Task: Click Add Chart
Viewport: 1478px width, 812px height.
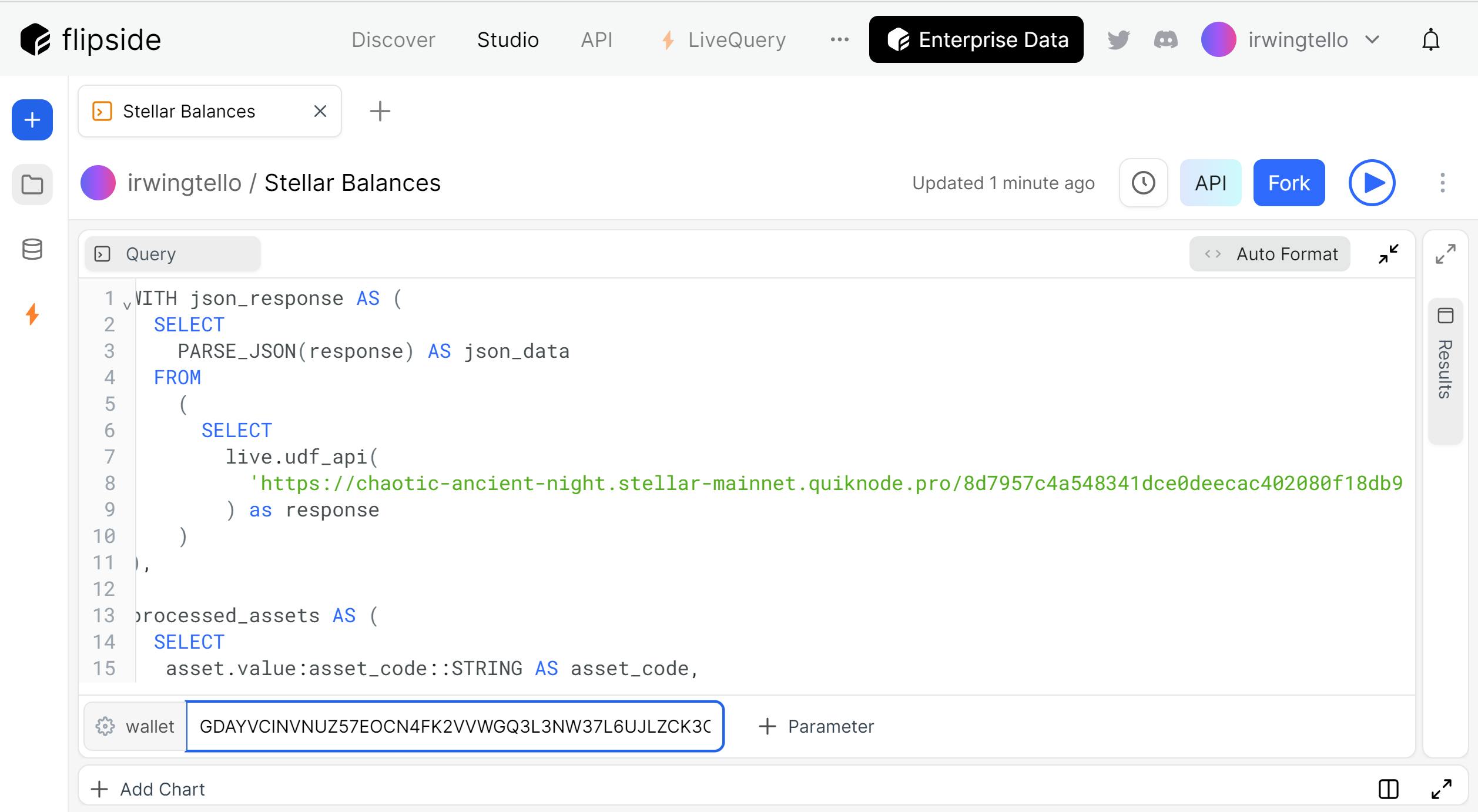Action: point(148,789)
